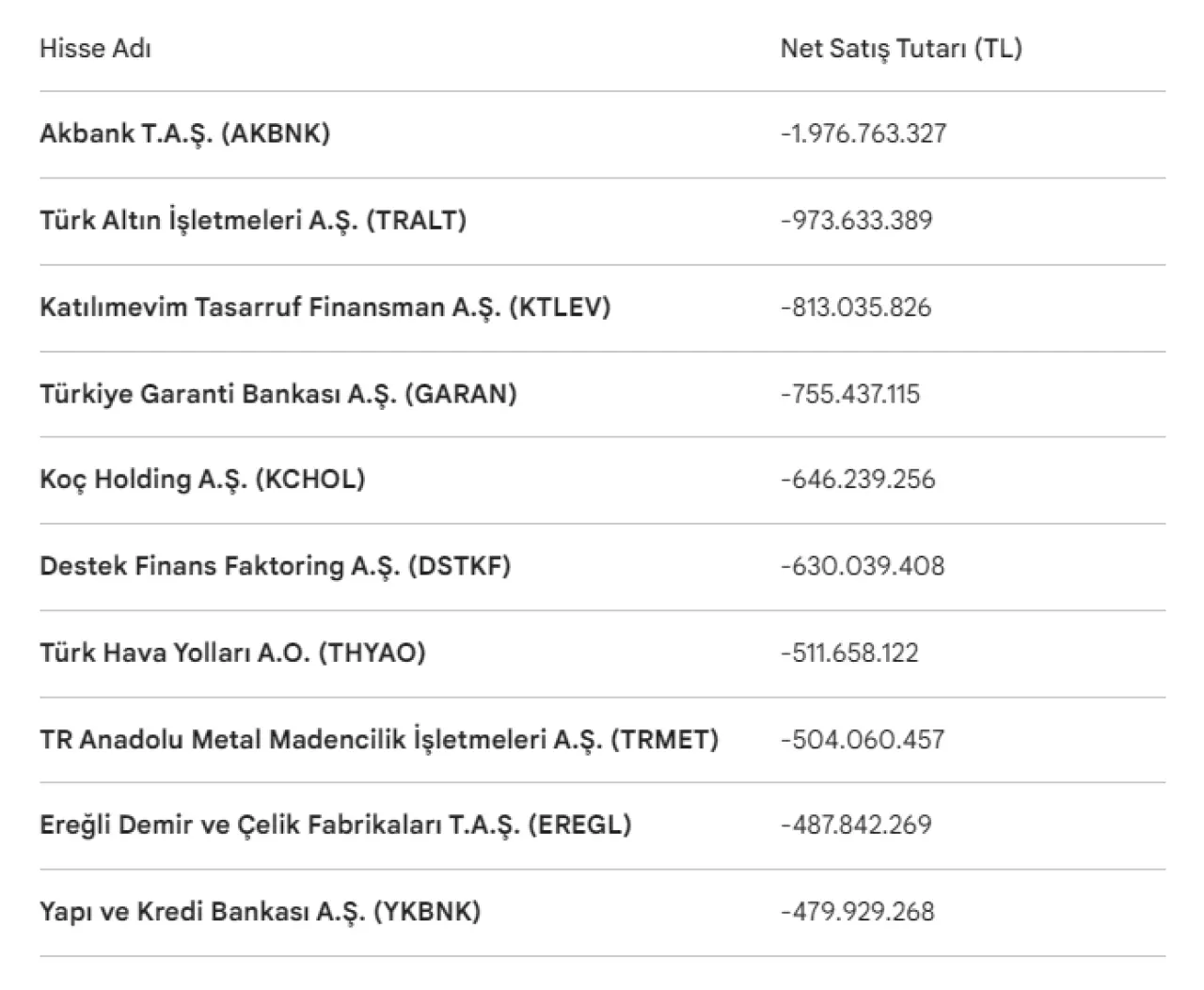Click the GARAN amount -755.437.115

coord(849,393)
